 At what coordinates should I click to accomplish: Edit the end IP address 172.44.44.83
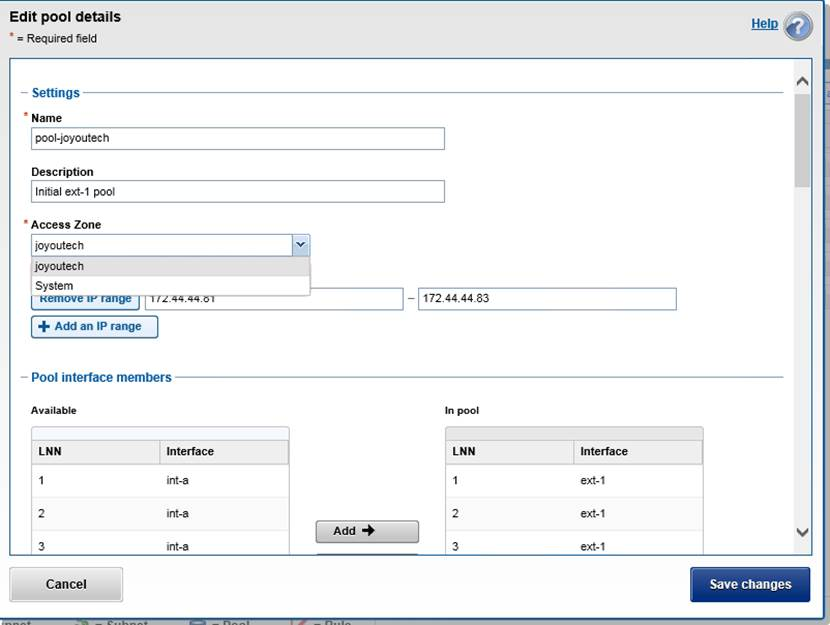(547, 299)
